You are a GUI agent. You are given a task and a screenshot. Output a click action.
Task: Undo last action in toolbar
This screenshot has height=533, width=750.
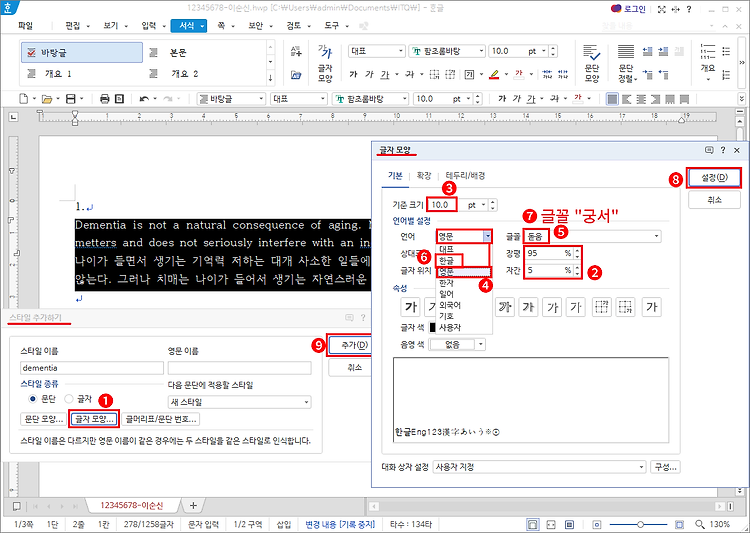point(143,99)
